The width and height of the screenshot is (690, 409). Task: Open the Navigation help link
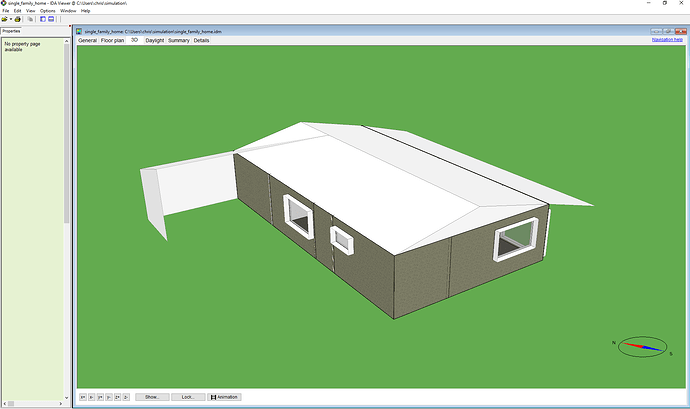coord(667,40)
